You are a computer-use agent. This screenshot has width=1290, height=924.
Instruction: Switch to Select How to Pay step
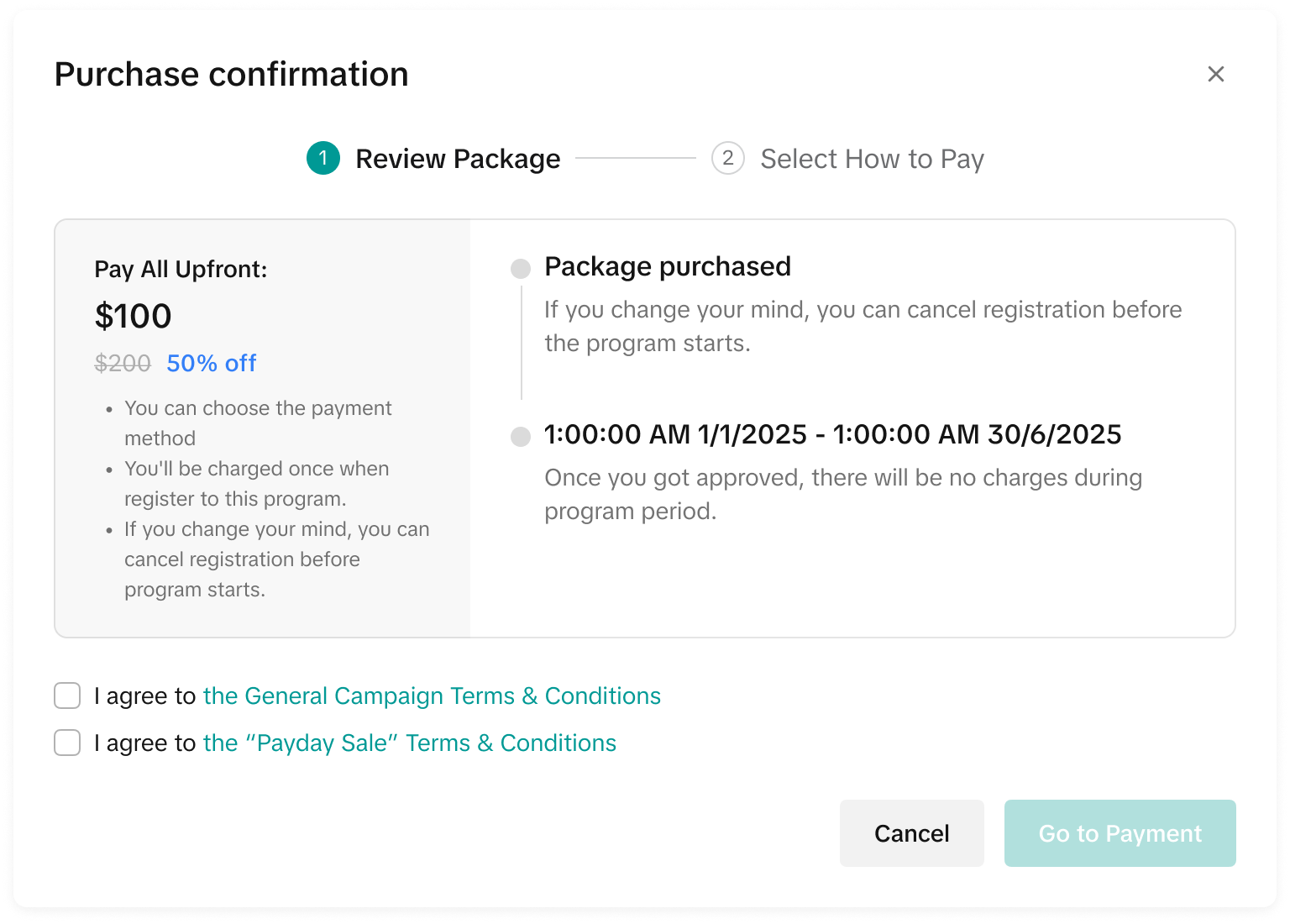[872, 159]
